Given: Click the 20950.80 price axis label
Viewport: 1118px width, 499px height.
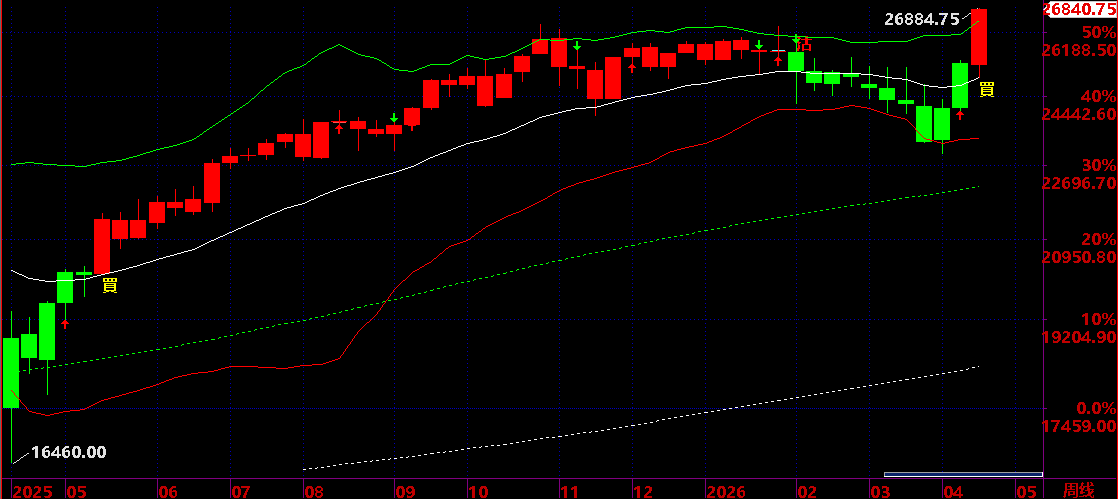Looking at the screenshot, I should [1079, 257].
